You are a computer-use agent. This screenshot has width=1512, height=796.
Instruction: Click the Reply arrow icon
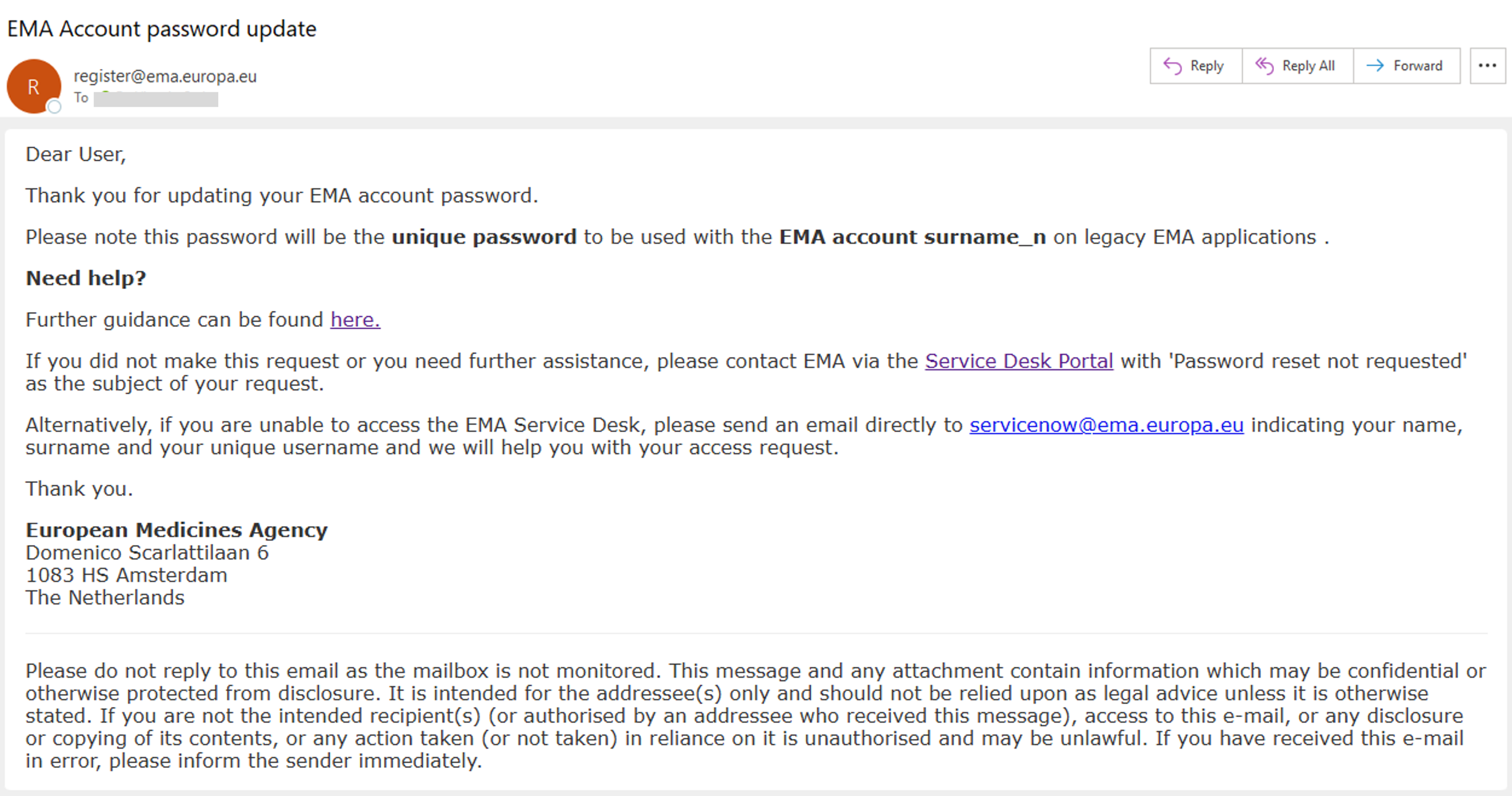(1172, 66)
